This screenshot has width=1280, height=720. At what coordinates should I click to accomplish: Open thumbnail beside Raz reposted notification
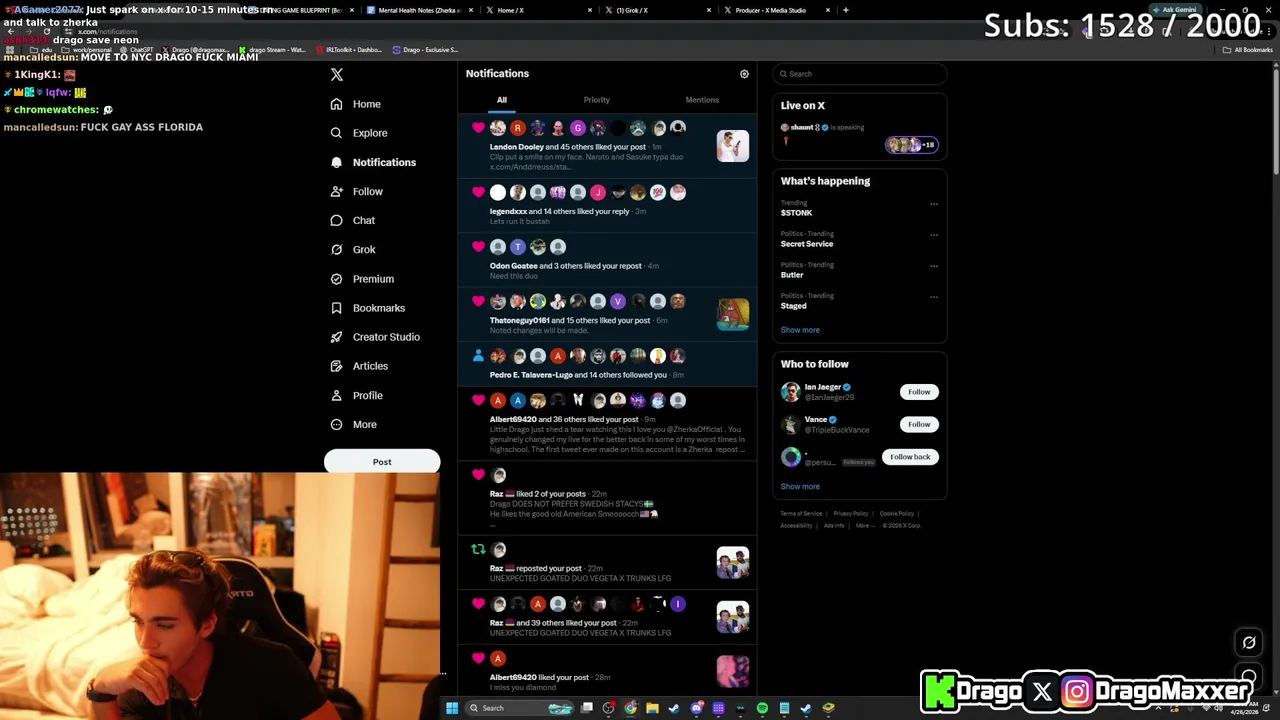(732, 563)
